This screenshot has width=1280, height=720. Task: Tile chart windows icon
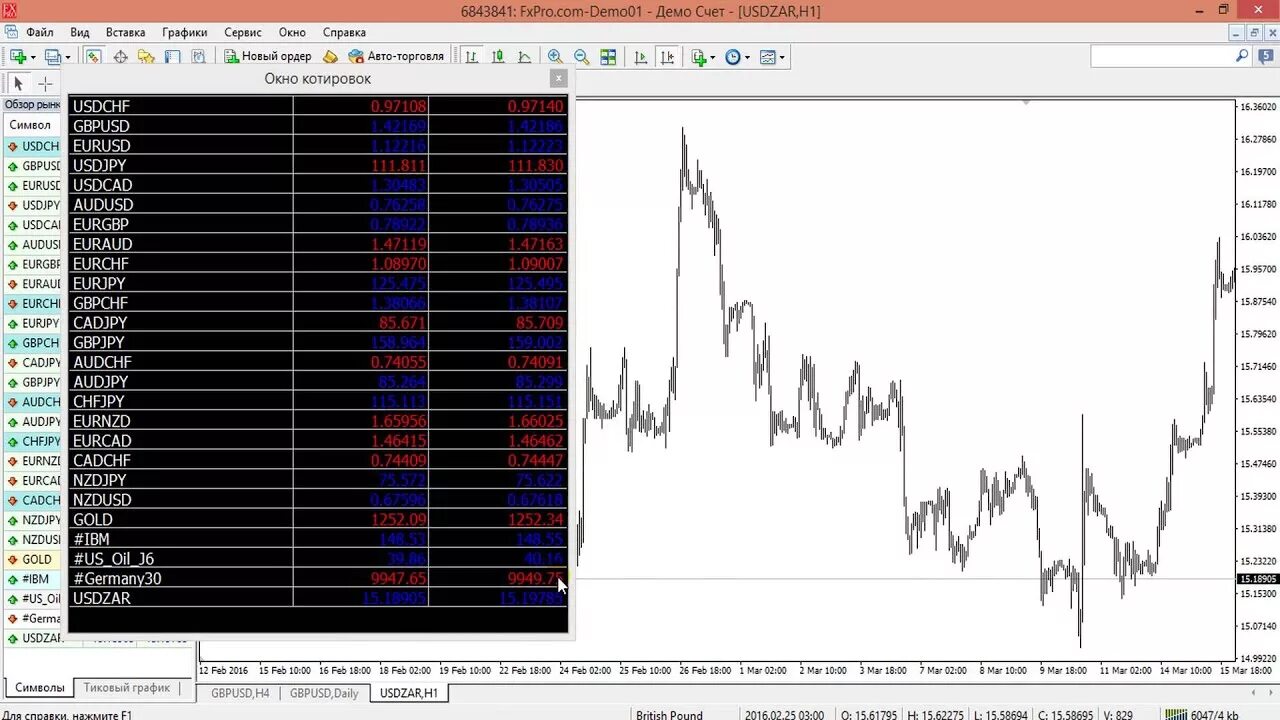[608, 57]
